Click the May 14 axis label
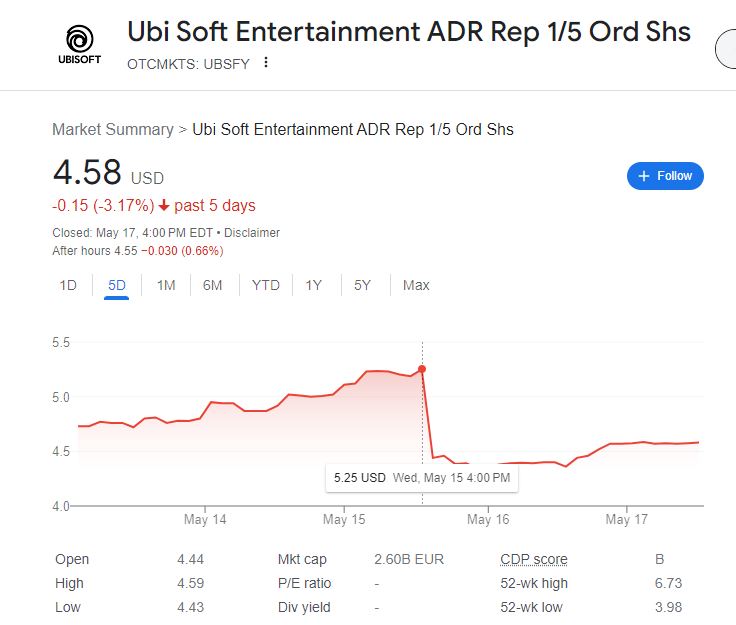Viewport: 736px width, 625px height. 205,519
